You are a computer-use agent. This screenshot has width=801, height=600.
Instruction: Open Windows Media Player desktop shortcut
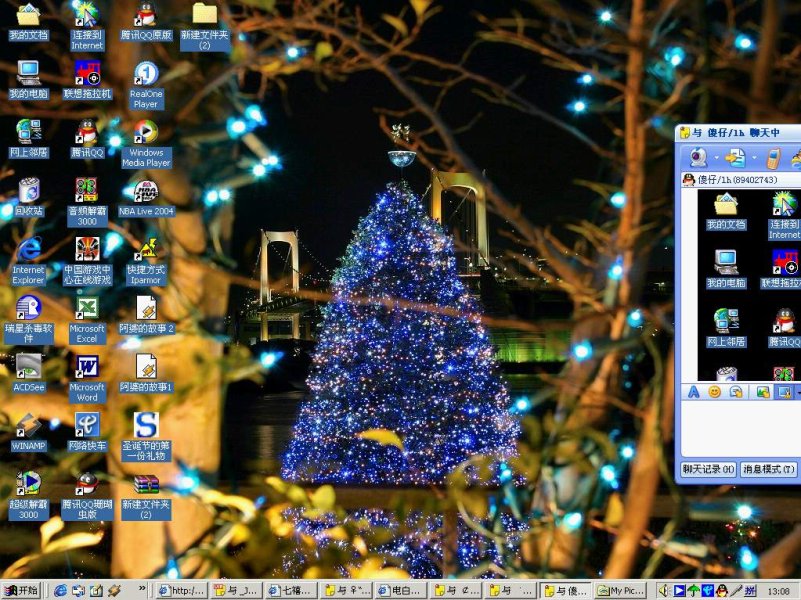tap(146, 133)
